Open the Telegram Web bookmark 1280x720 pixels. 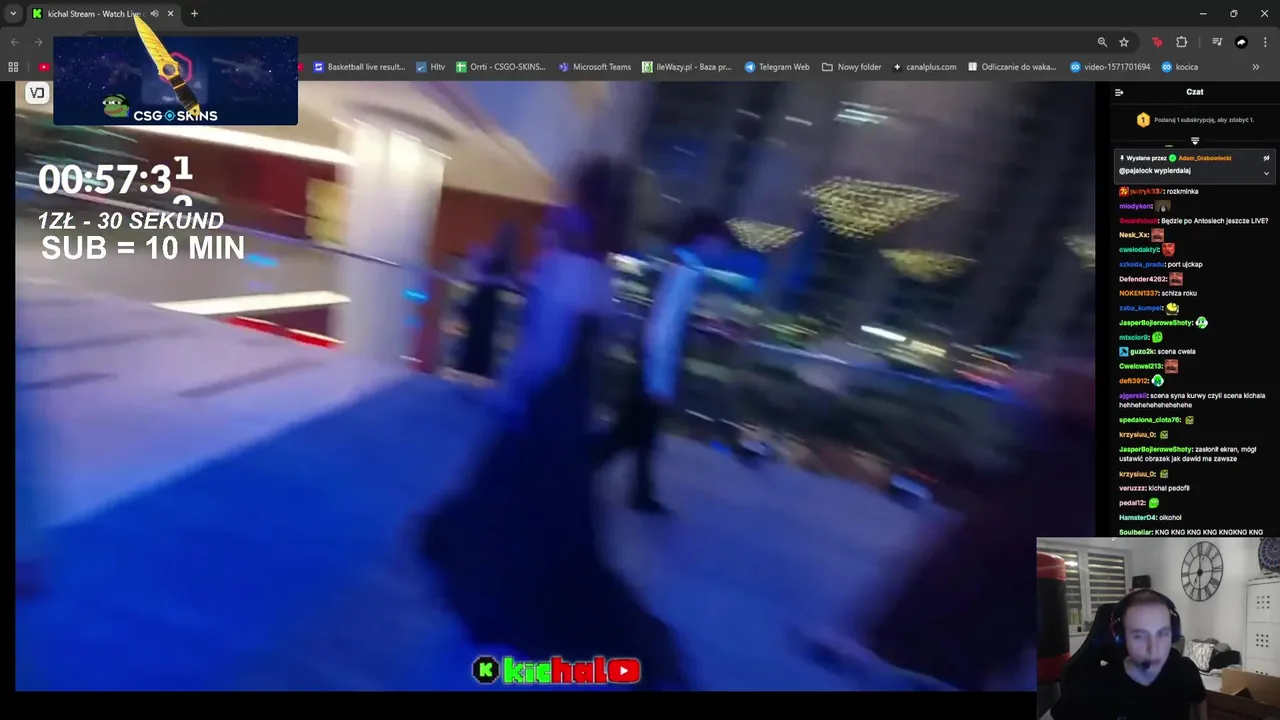click(777, 67)
